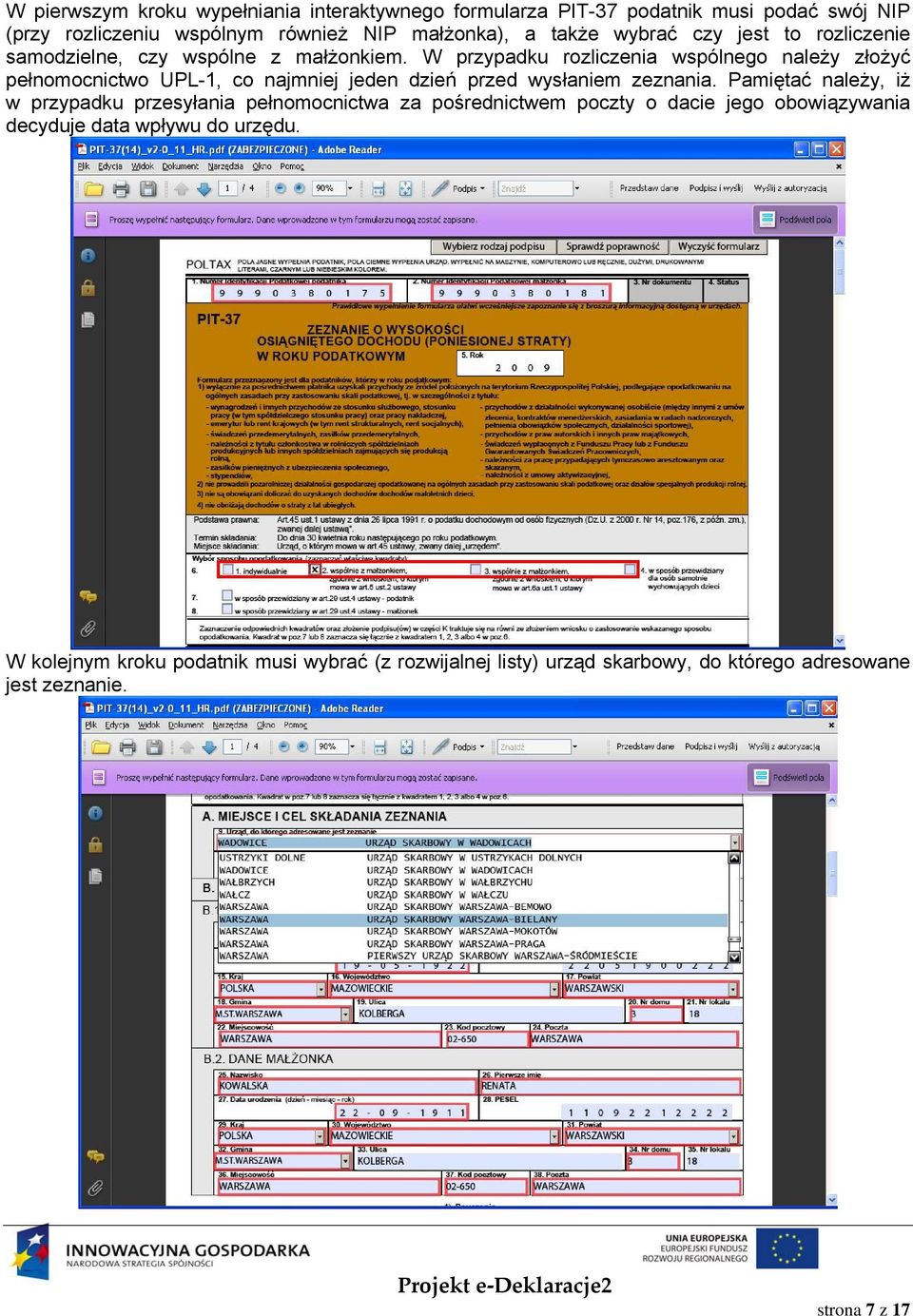
Task: Click Przedstaw dane in PIT-37 title-page window
Action: 649,188
